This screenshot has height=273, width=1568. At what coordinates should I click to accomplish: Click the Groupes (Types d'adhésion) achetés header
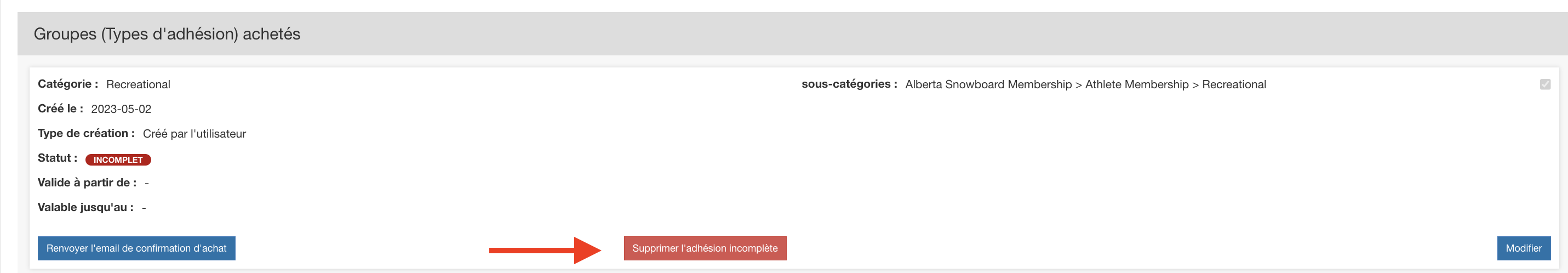167,34
